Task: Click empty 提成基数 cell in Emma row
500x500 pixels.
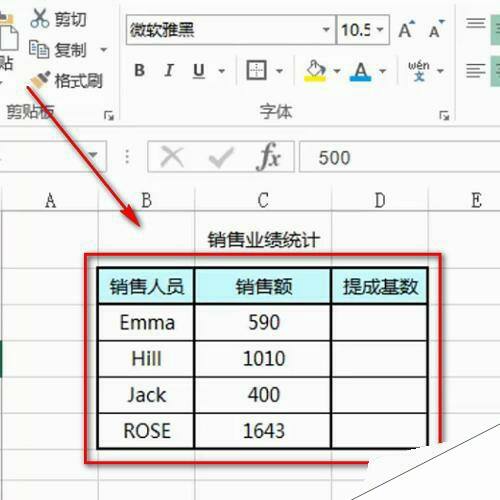Action: point(380,322)
